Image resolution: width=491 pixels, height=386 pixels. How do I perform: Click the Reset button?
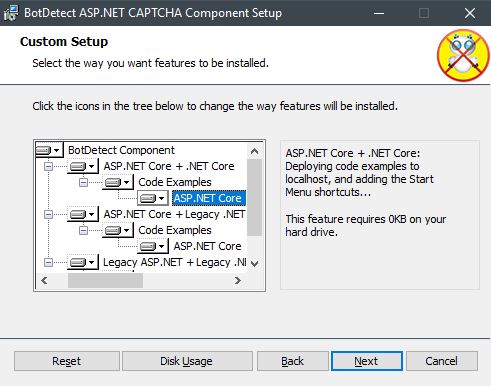(67, 361)
